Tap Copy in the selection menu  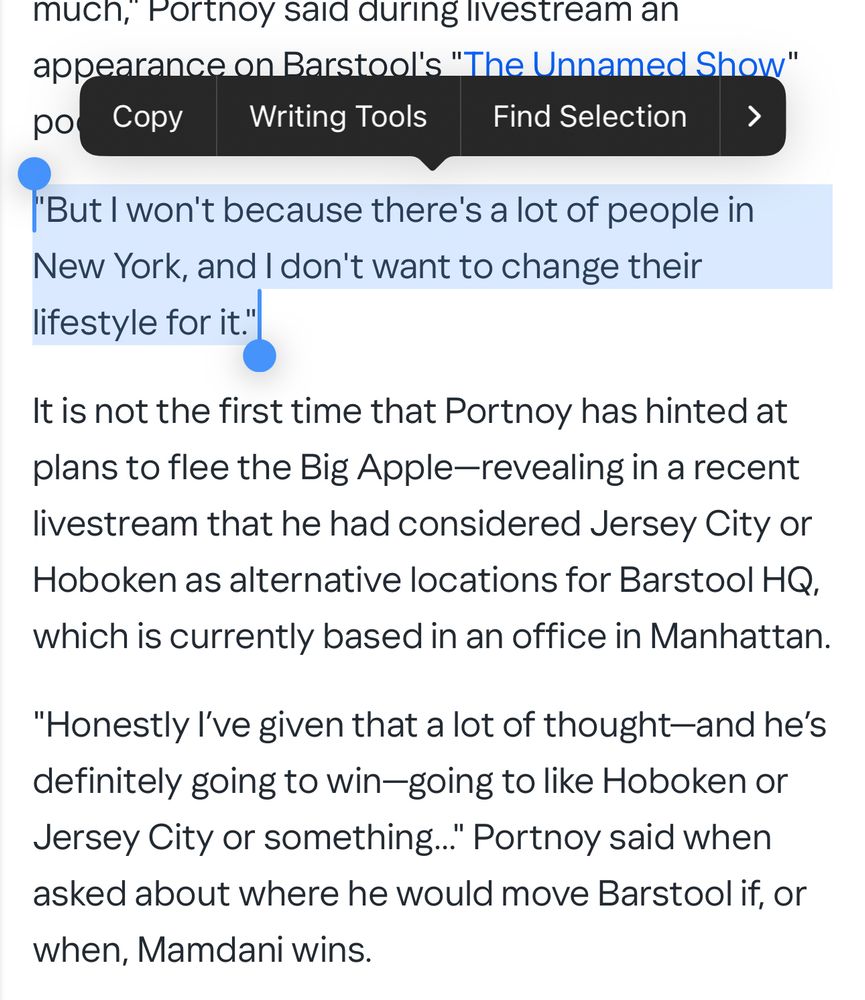pyautogui.click(x=147, y=117)
